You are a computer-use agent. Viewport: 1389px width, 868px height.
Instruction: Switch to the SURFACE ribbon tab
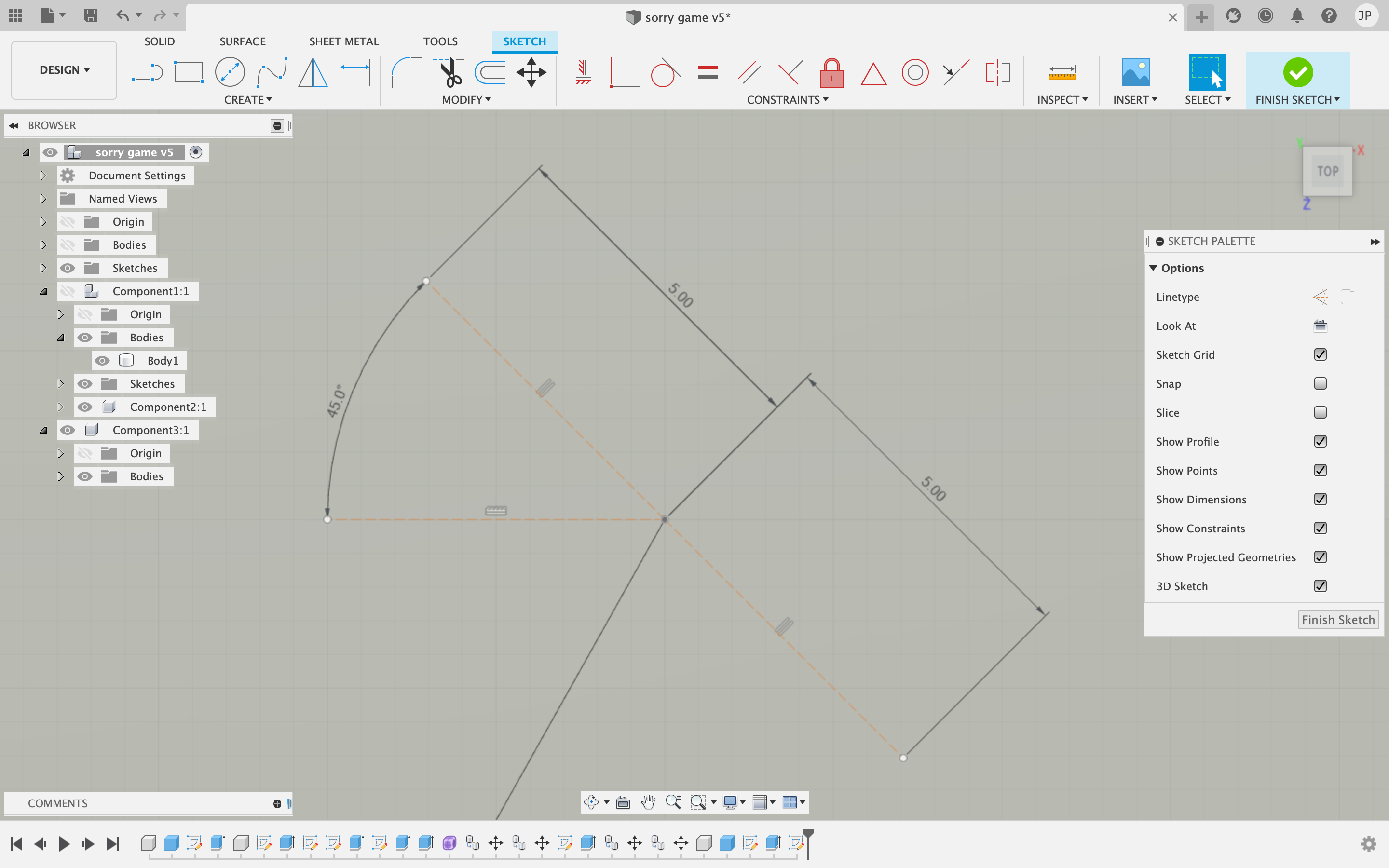point(242,41)
